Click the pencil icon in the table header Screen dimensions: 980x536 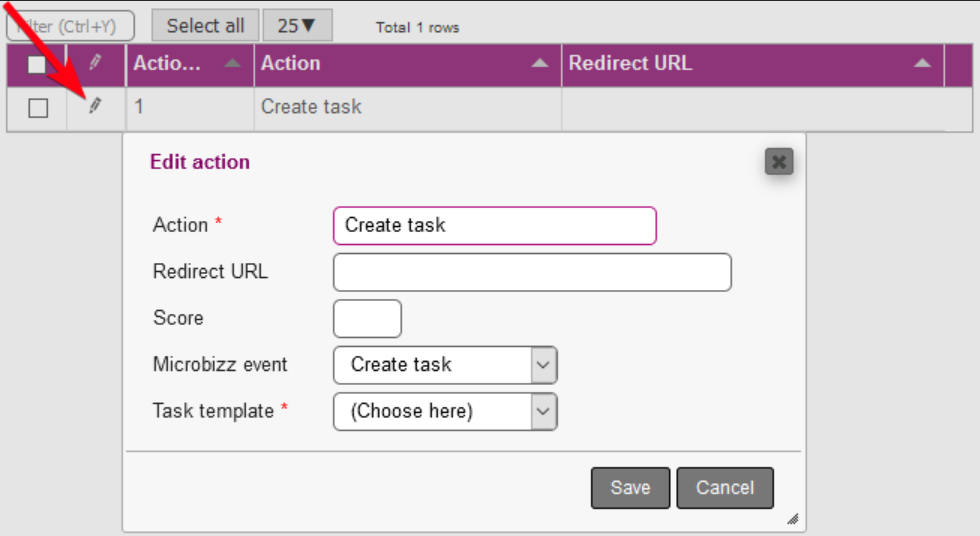click(95, 63)
